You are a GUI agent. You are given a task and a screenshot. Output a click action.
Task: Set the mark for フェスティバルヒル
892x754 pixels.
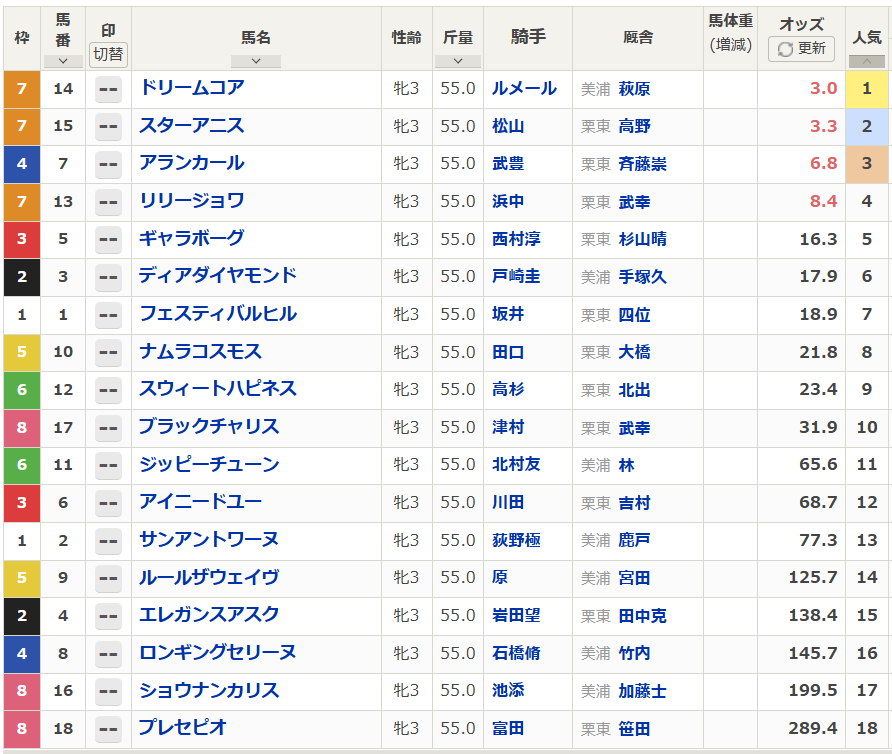108,315
